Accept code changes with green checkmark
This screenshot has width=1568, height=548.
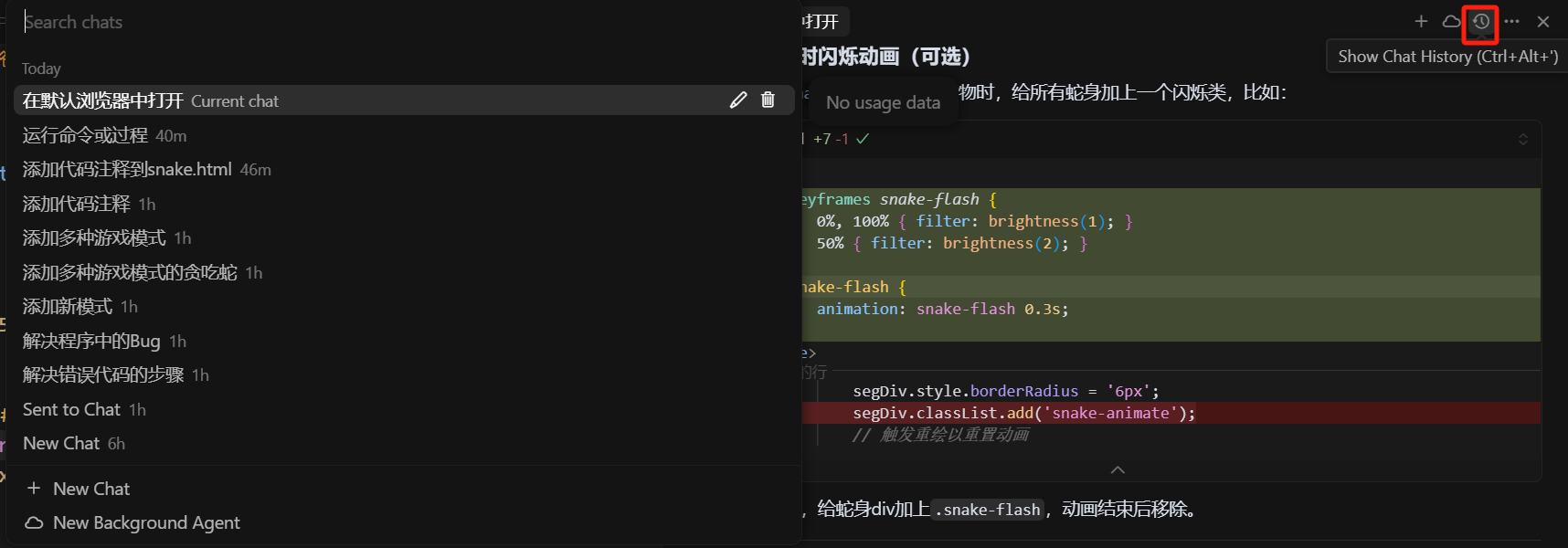(863, 139)
